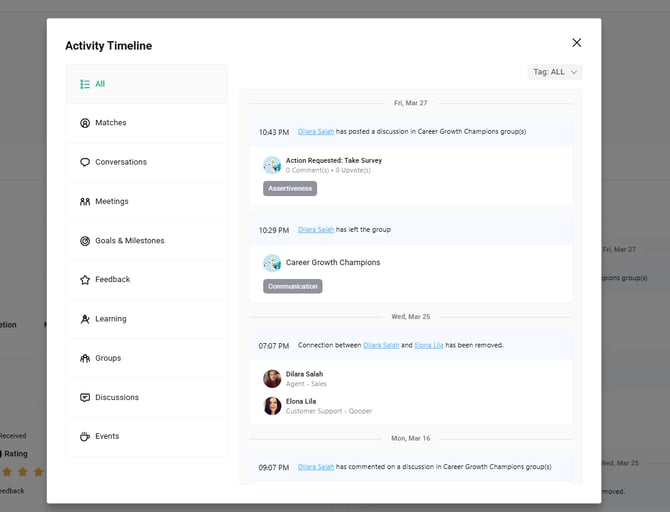Close the Activity Timeline dialog
670x512 pixels.
(576, 43)
